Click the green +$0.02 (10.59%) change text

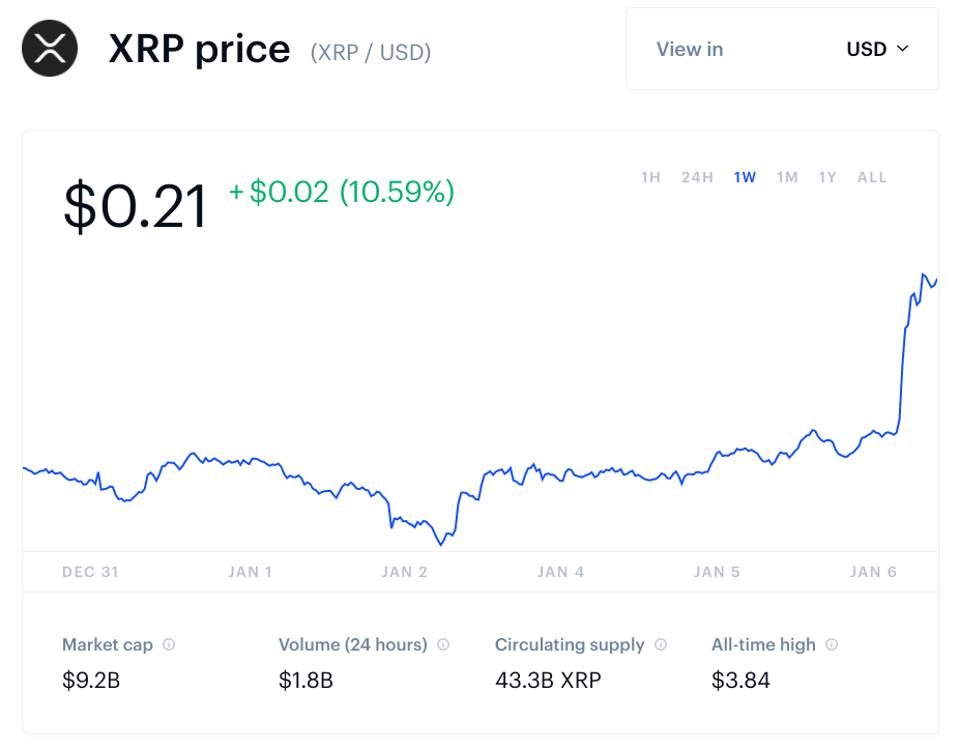tap(340, 192)
